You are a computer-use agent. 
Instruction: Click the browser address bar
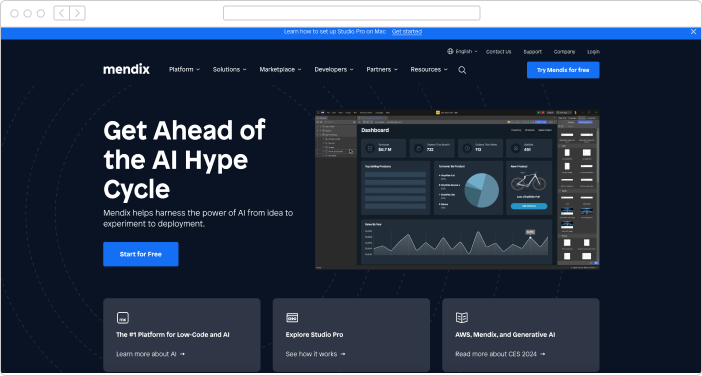(x=351, y=13)
